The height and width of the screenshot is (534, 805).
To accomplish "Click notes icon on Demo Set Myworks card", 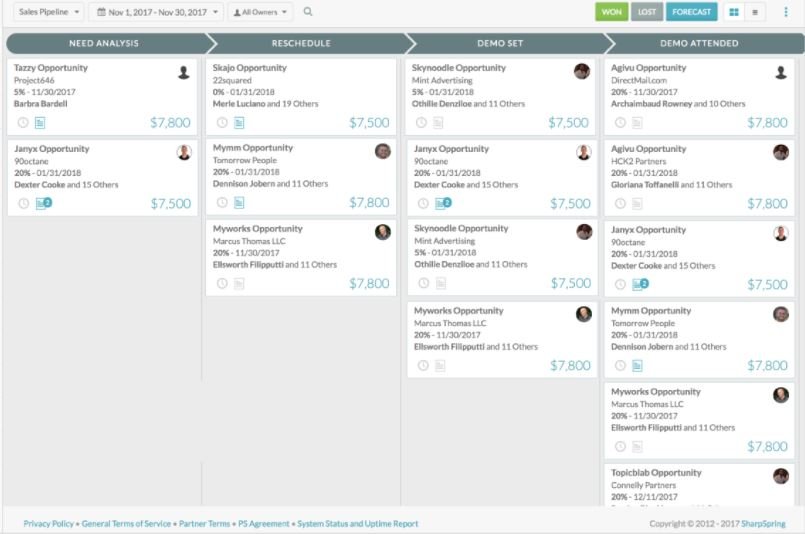I will click(x=440, y=365).
